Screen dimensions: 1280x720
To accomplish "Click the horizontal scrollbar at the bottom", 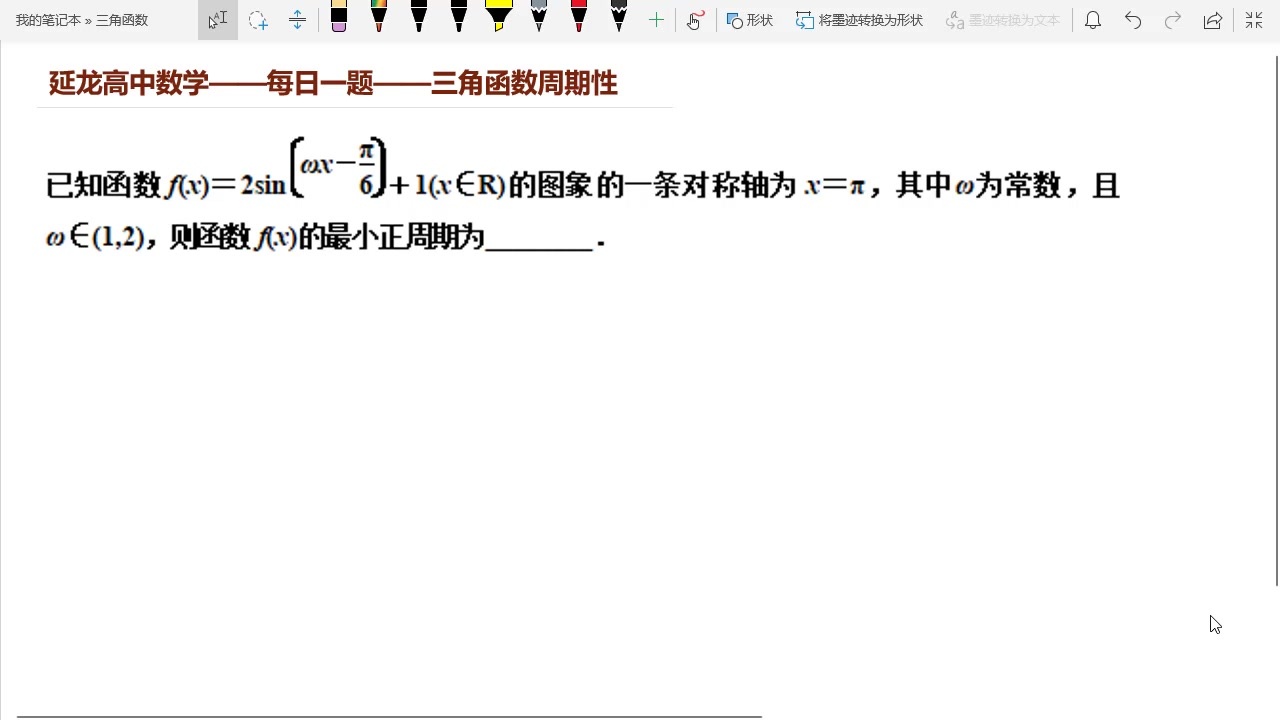I will 390,716.
